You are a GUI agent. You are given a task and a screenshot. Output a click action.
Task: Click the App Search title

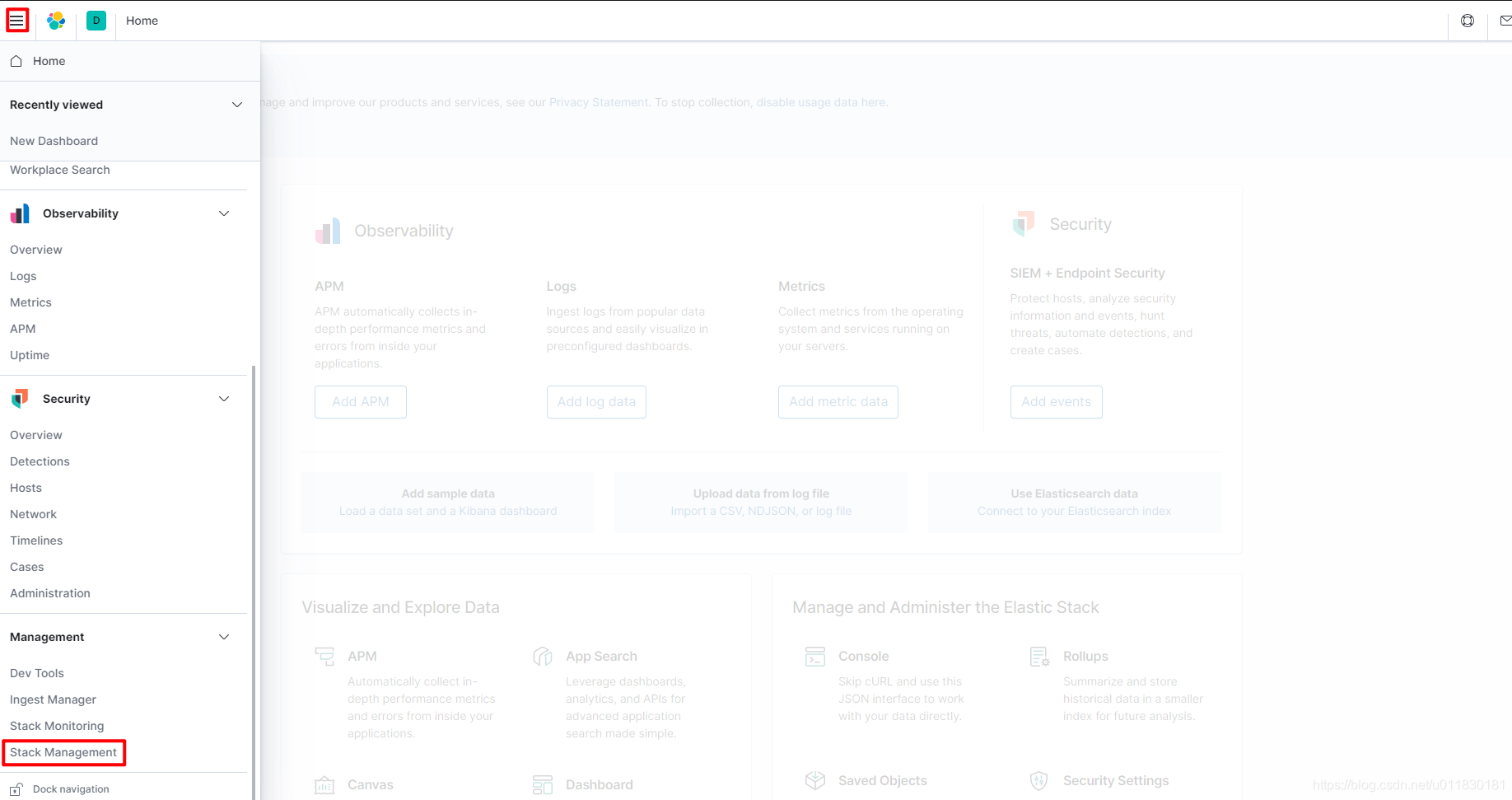[x=601, y=657]
